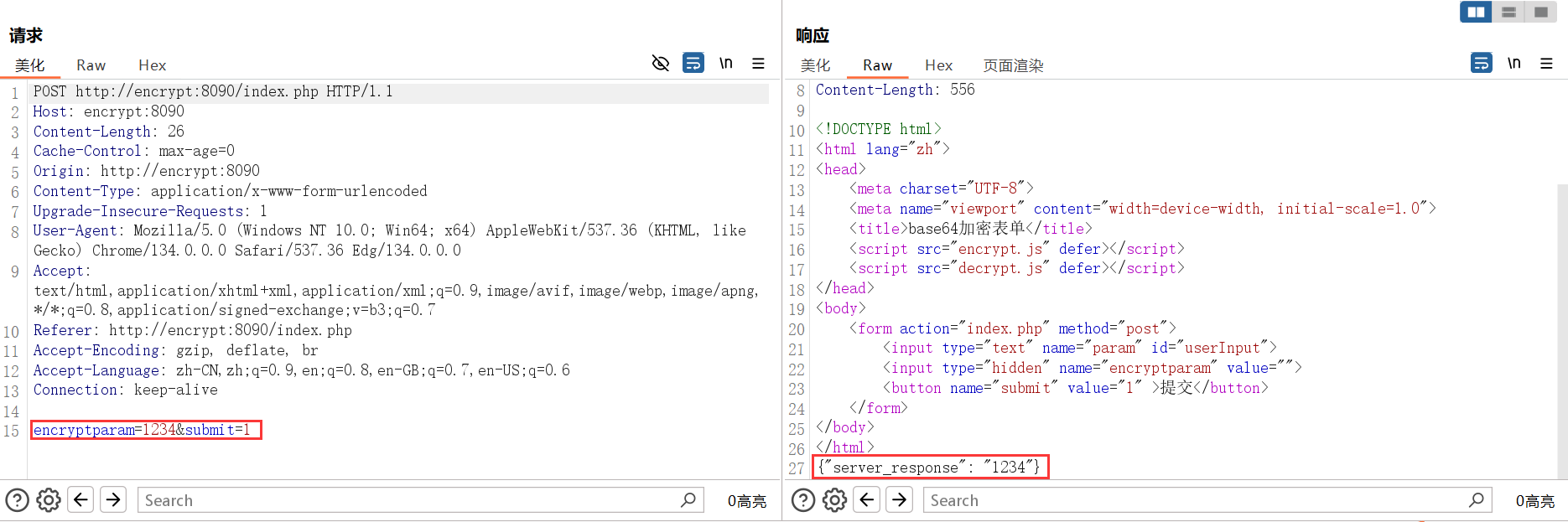
Task: Click magnifier icon in request search box
Action: 688,500
